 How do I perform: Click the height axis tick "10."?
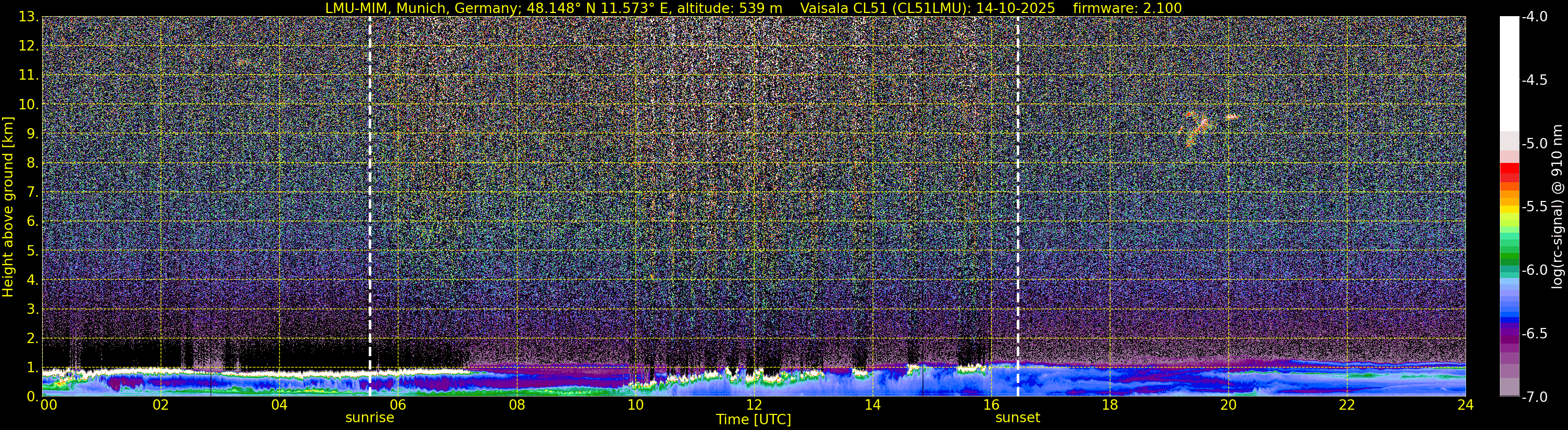pos(29,104)
